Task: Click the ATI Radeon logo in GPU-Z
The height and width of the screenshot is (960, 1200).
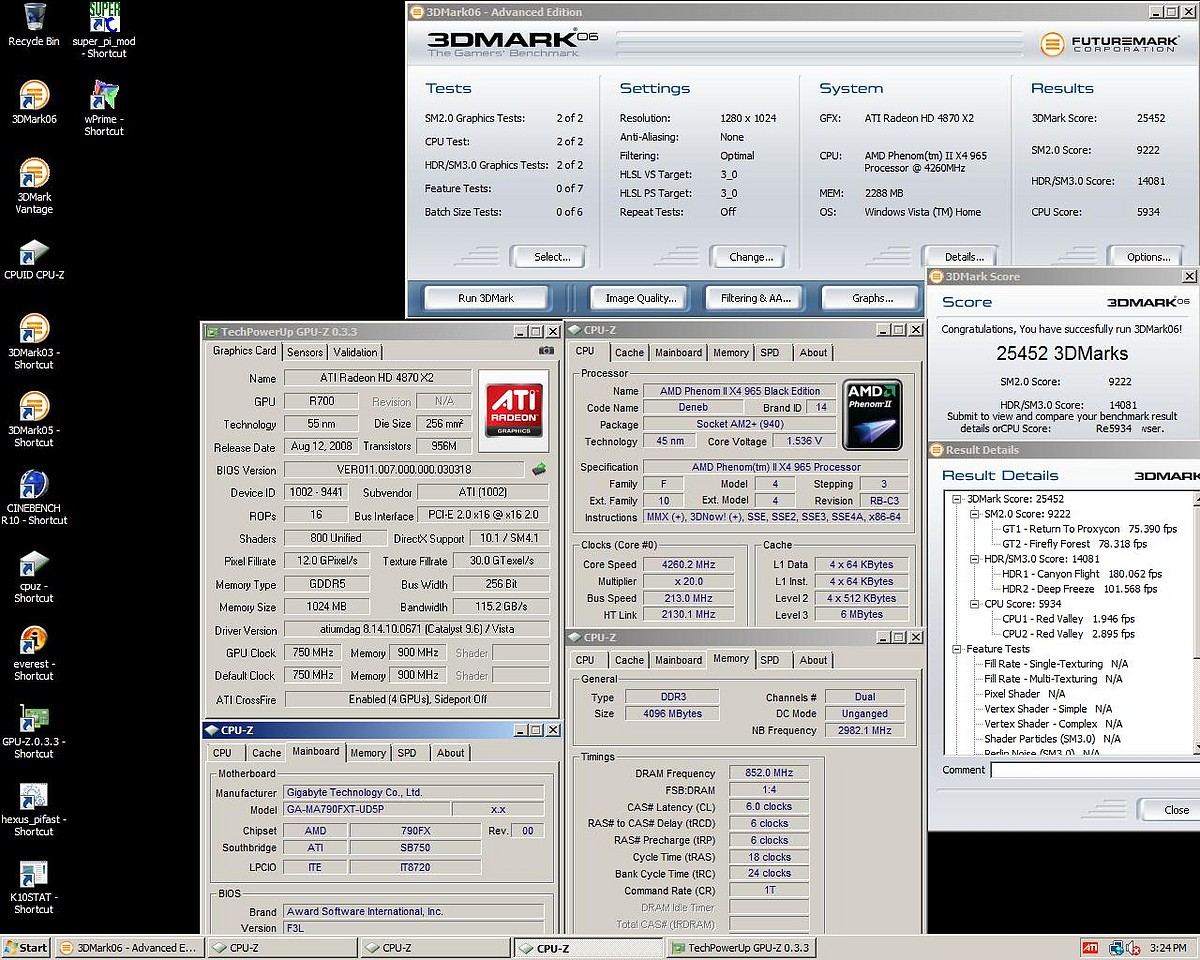Action: tap(514, 410)
